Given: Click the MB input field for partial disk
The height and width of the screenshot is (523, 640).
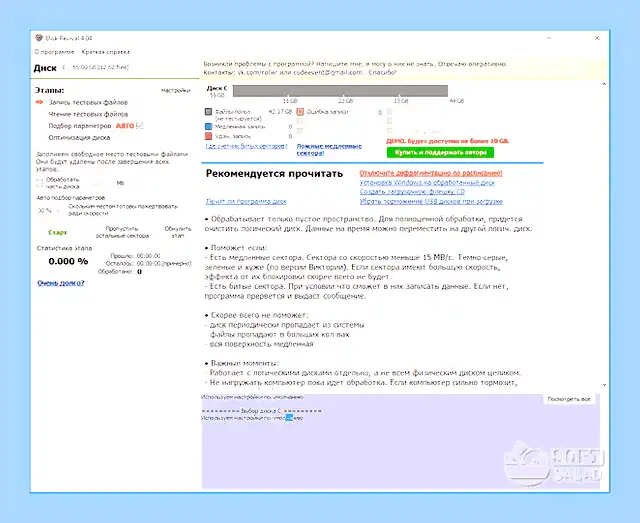Looking at the screenshot, I should pos(98,183).
